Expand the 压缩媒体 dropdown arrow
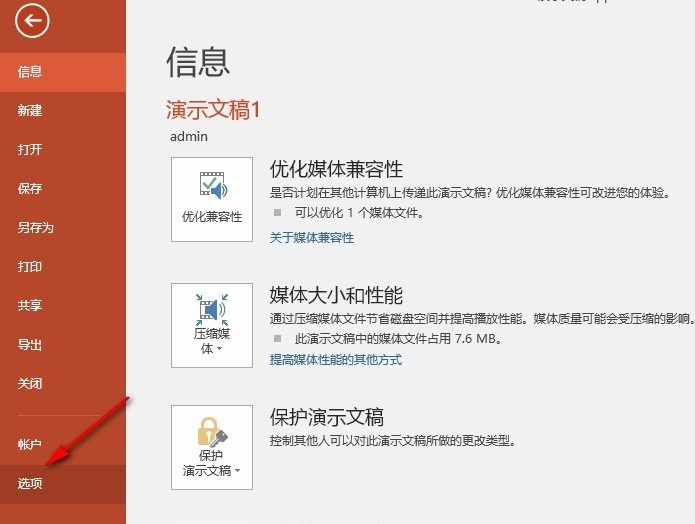 (x=219, y=350)
